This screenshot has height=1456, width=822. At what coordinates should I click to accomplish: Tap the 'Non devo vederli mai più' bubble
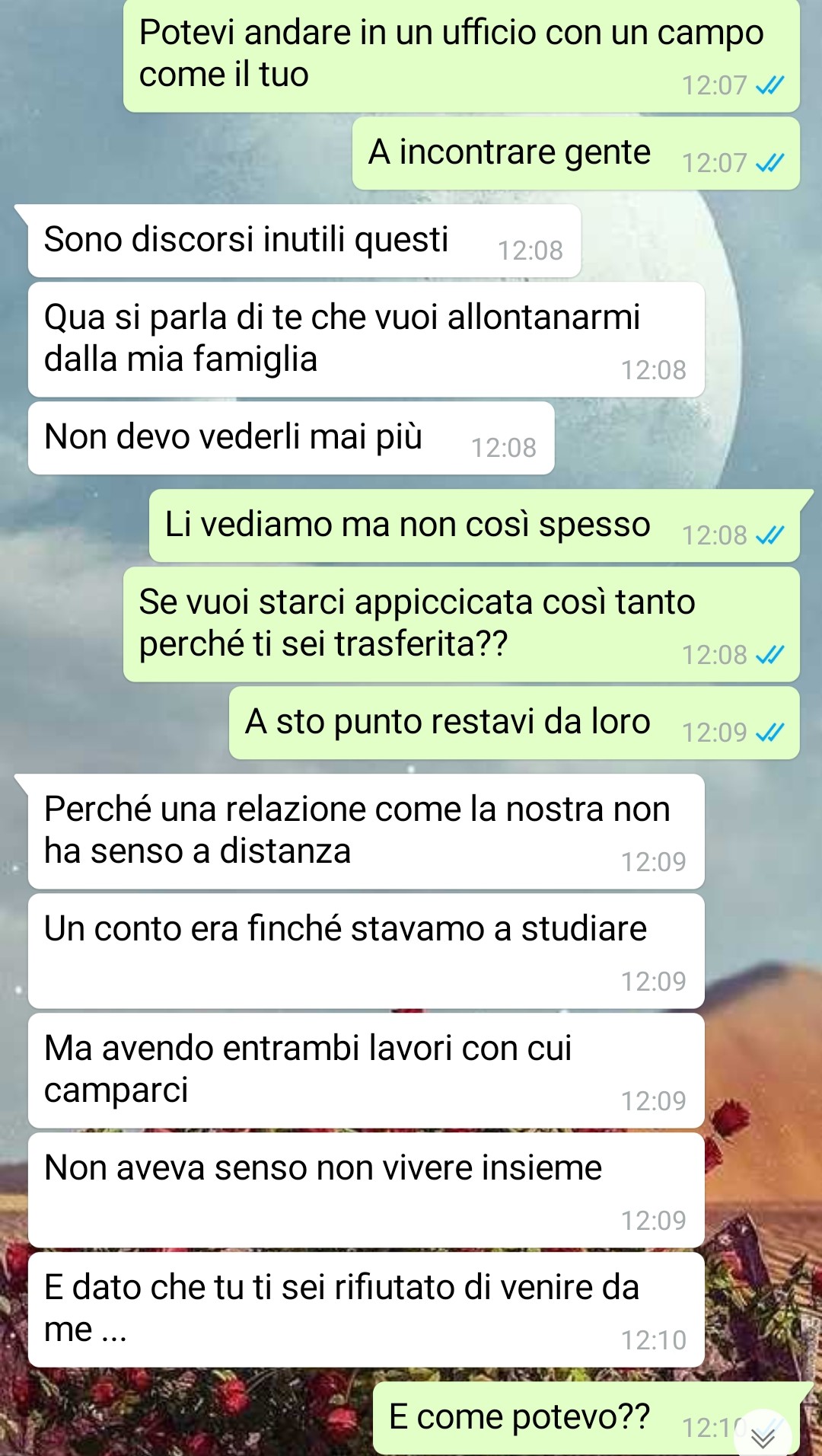(291, 438)
